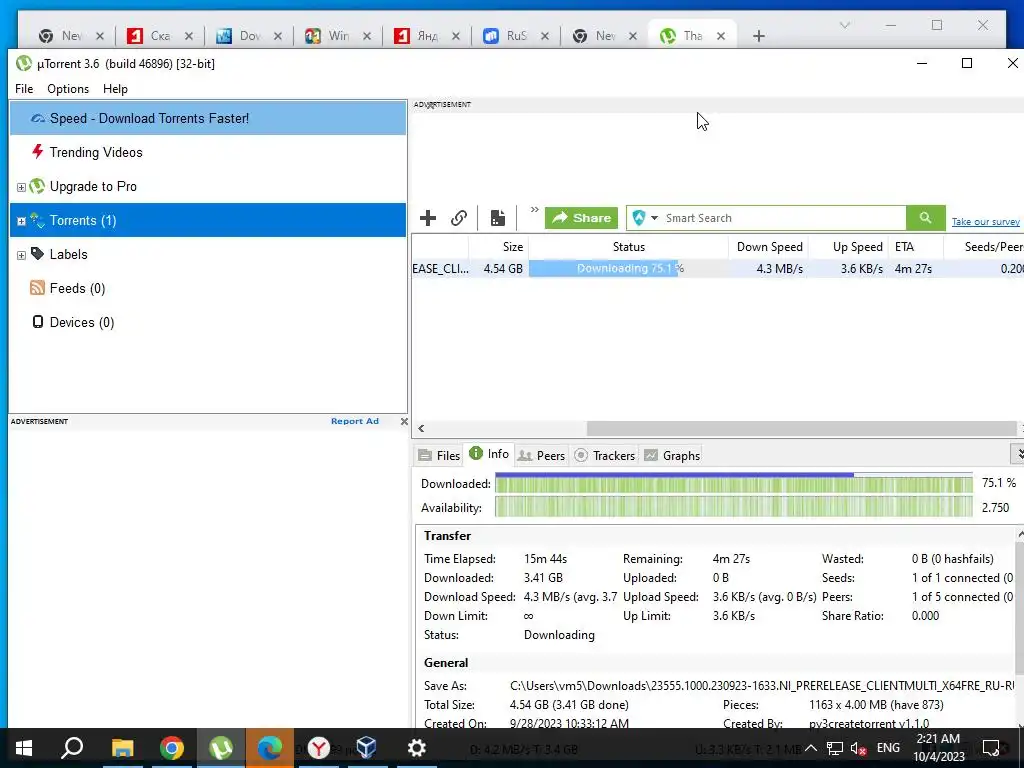Sort torrents by Status column

(x=628, y=247)
